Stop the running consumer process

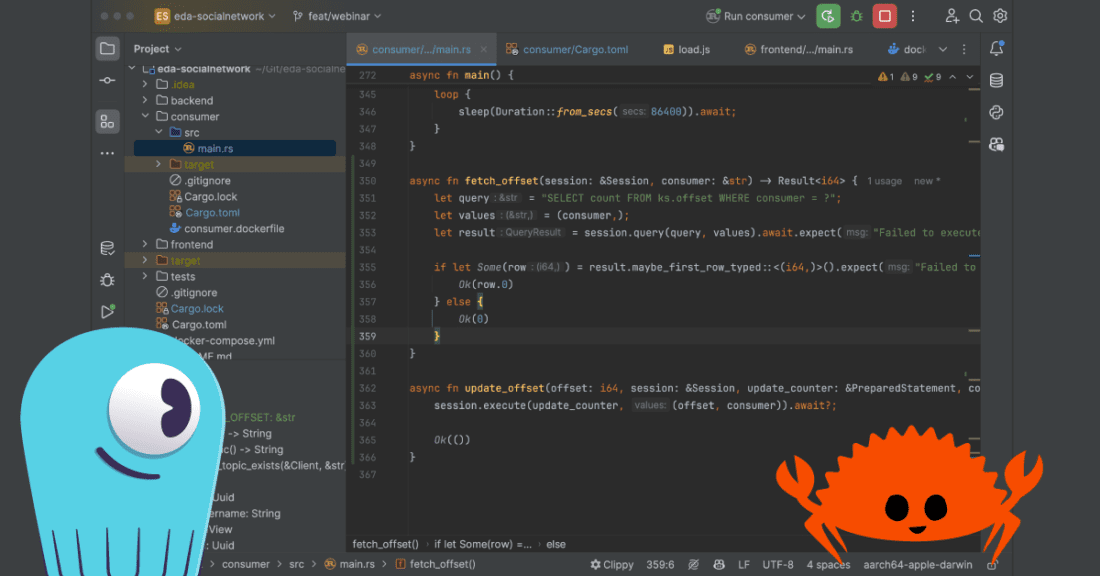(x=885, y=16)
